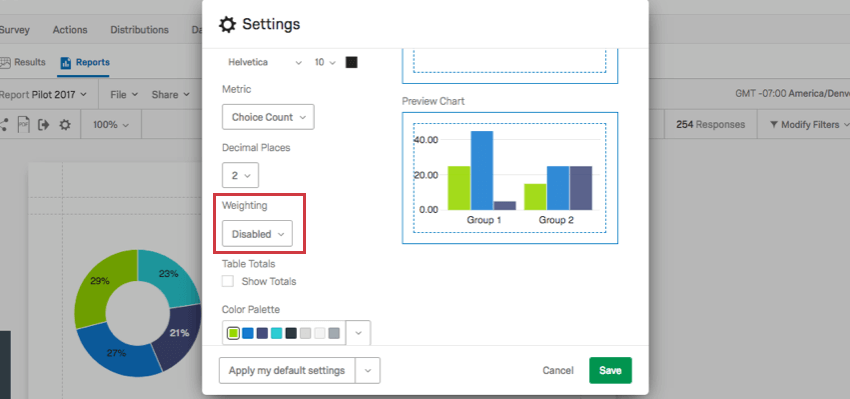Open report settings gear icon in toolbar

click(x=65, y=125)
